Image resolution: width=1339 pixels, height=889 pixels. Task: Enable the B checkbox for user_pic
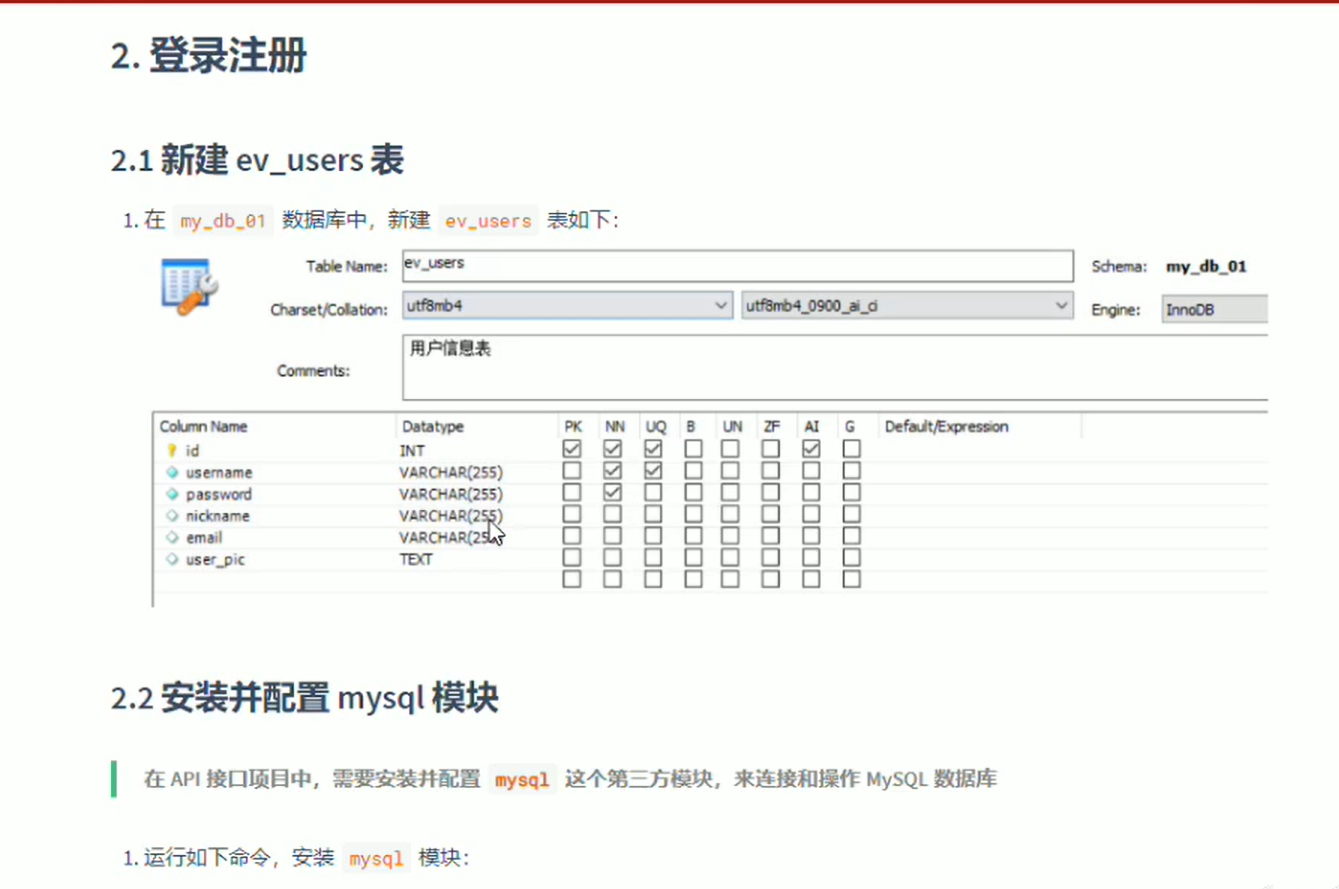(x=693, y=557)
